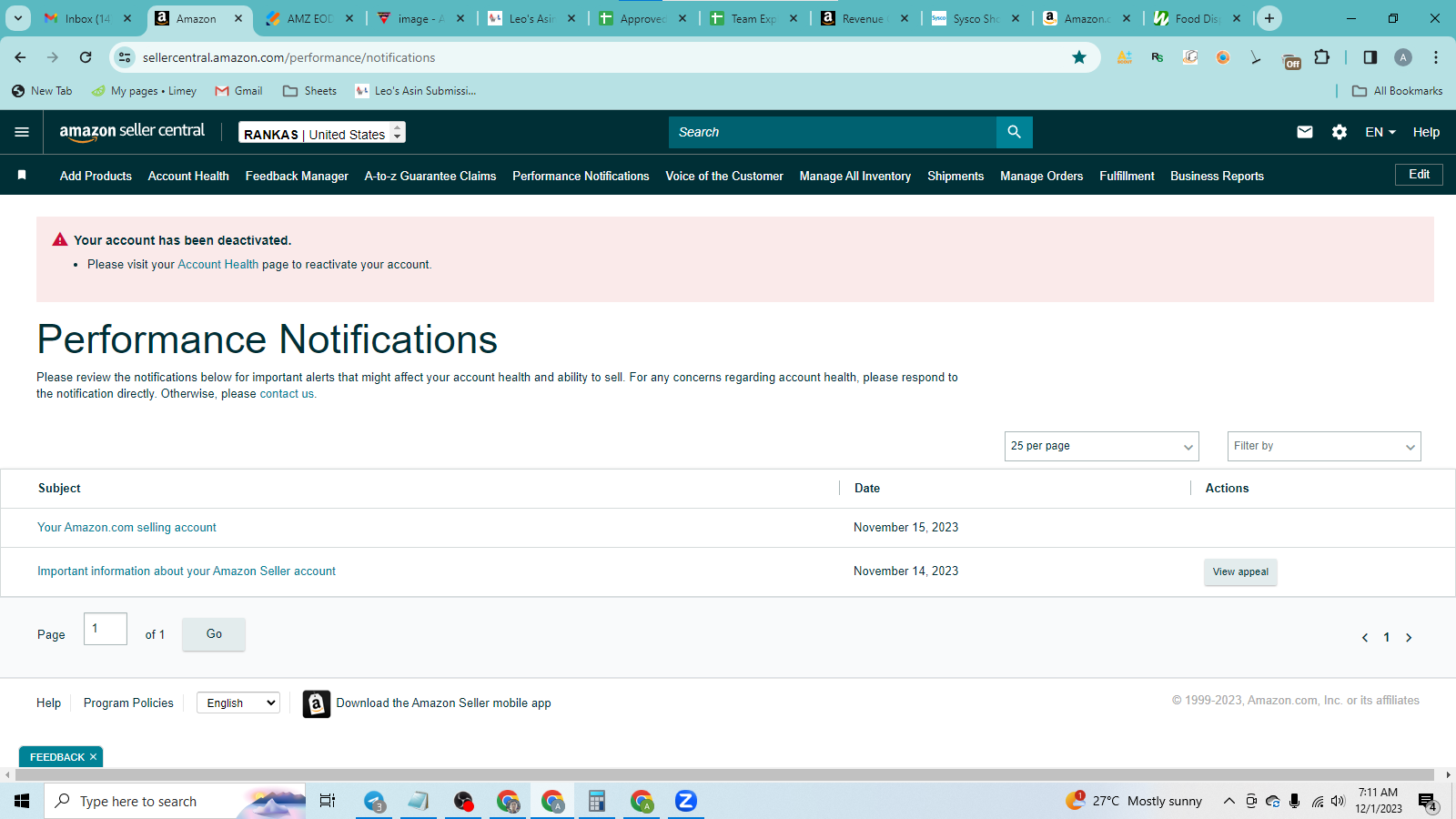The width and height of the screenshot is (1456, 819).
Task: Open Feedback Manager in the navigation bar
Action: (x=297, y=176)
